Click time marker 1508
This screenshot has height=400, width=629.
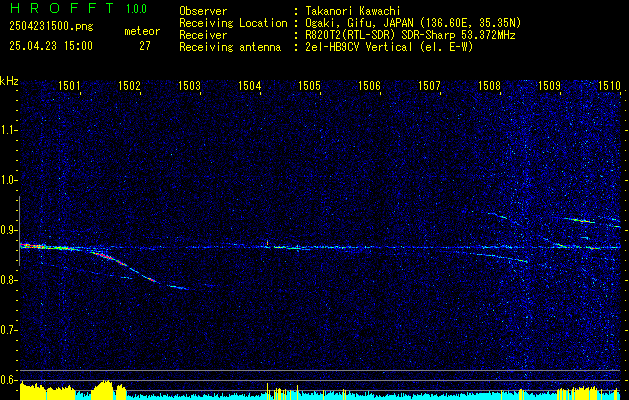pos(490,85)
